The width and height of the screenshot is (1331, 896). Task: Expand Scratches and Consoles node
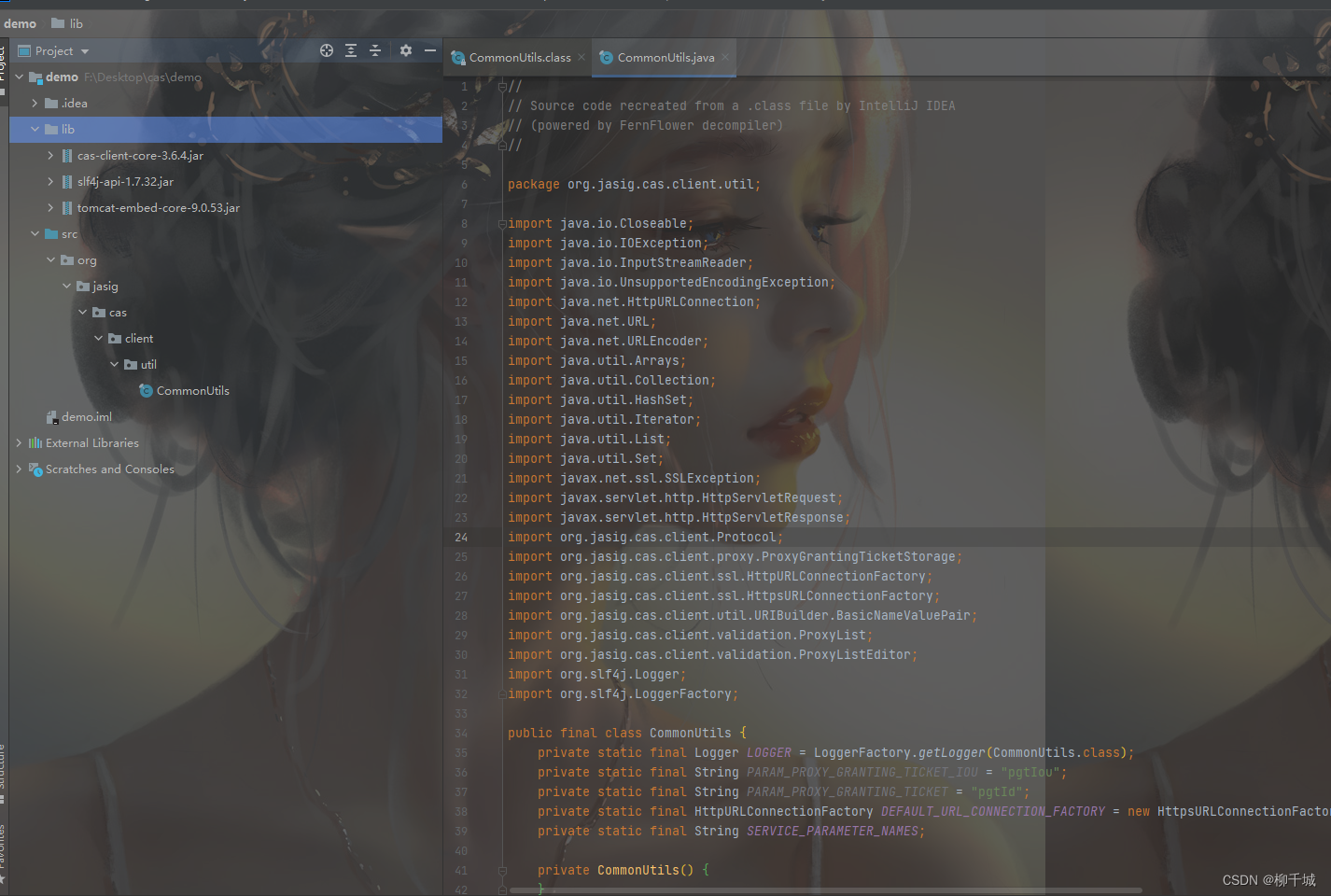point(19,469)
